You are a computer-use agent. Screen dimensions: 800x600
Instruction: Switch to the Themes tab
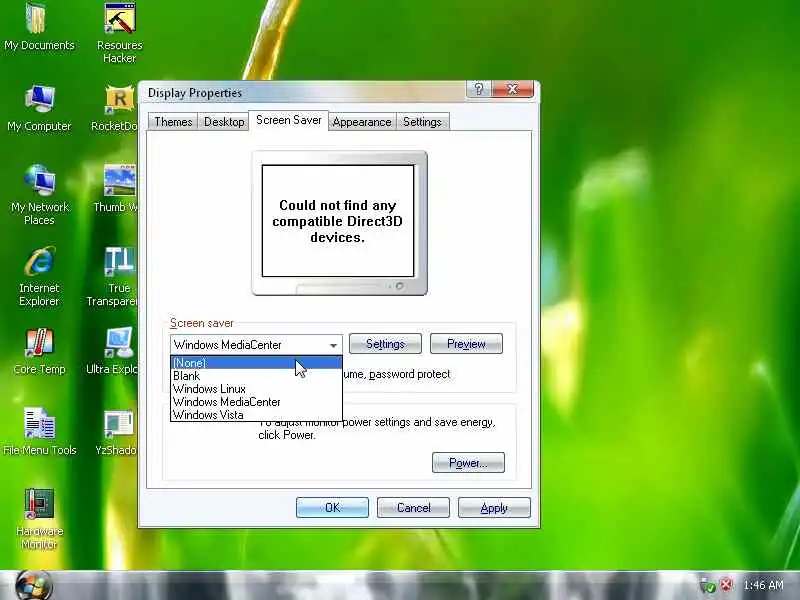(x=173, y=122)
